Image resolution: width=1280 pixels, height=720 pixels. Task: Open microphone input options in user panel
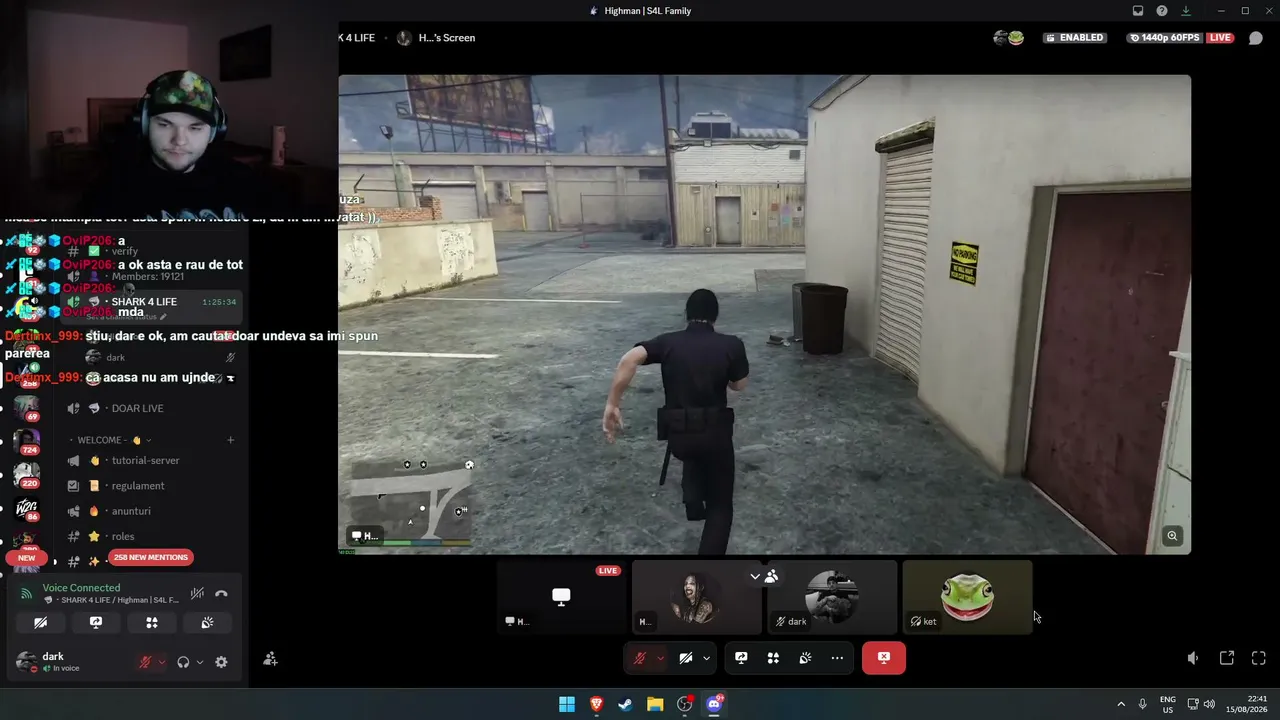tap(162, 662)
